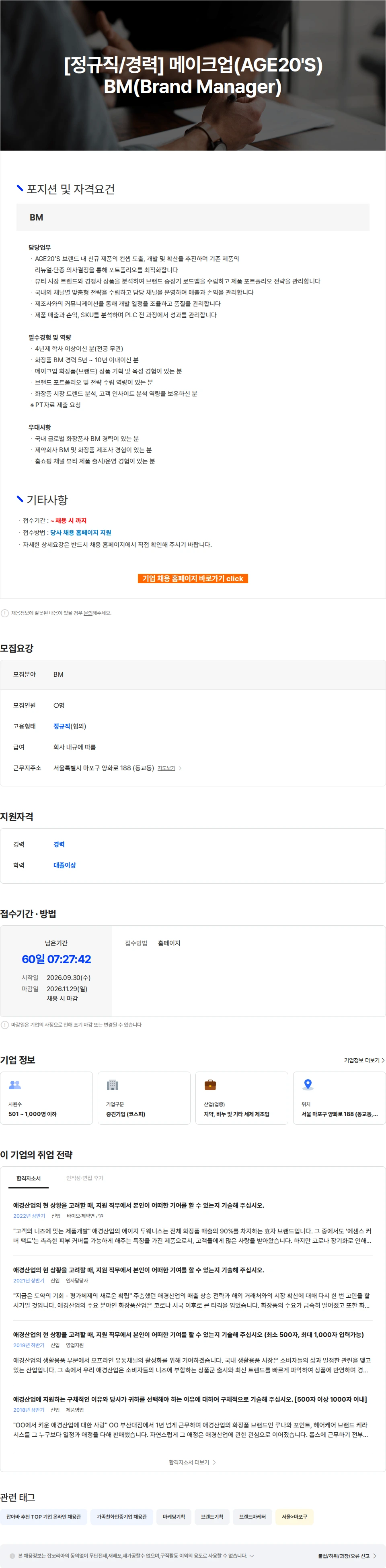
Task: Click the industry briefcase icon
Action: [210, 1085]
